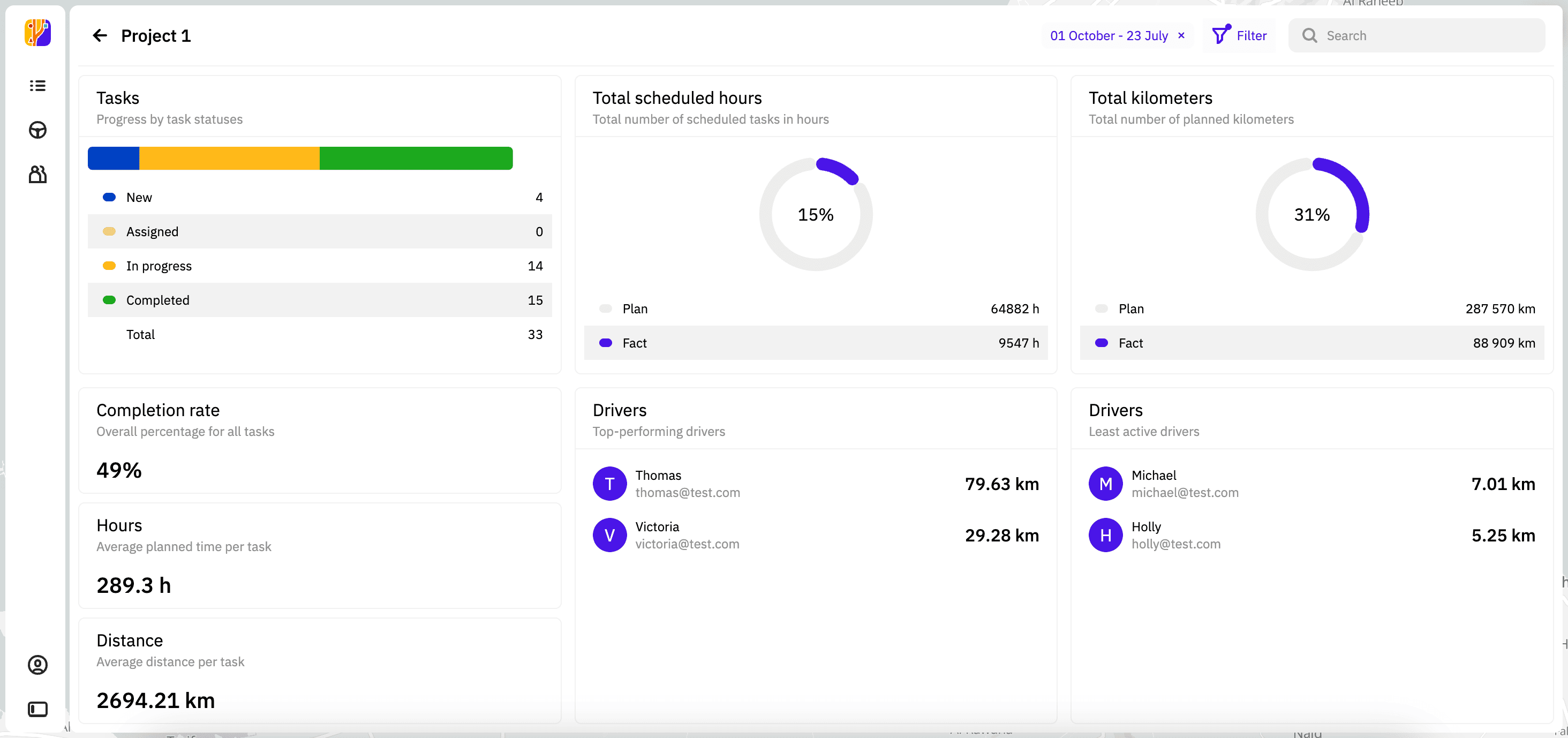Remove the date filter with the × button

click(1181, 35)
